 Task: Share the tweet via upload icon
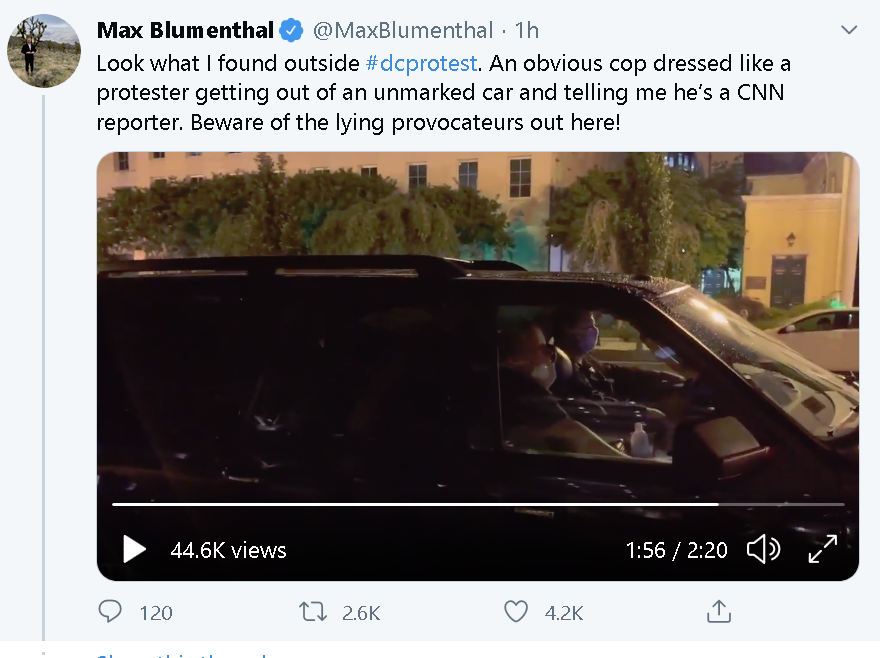click(x=719, y=611)
